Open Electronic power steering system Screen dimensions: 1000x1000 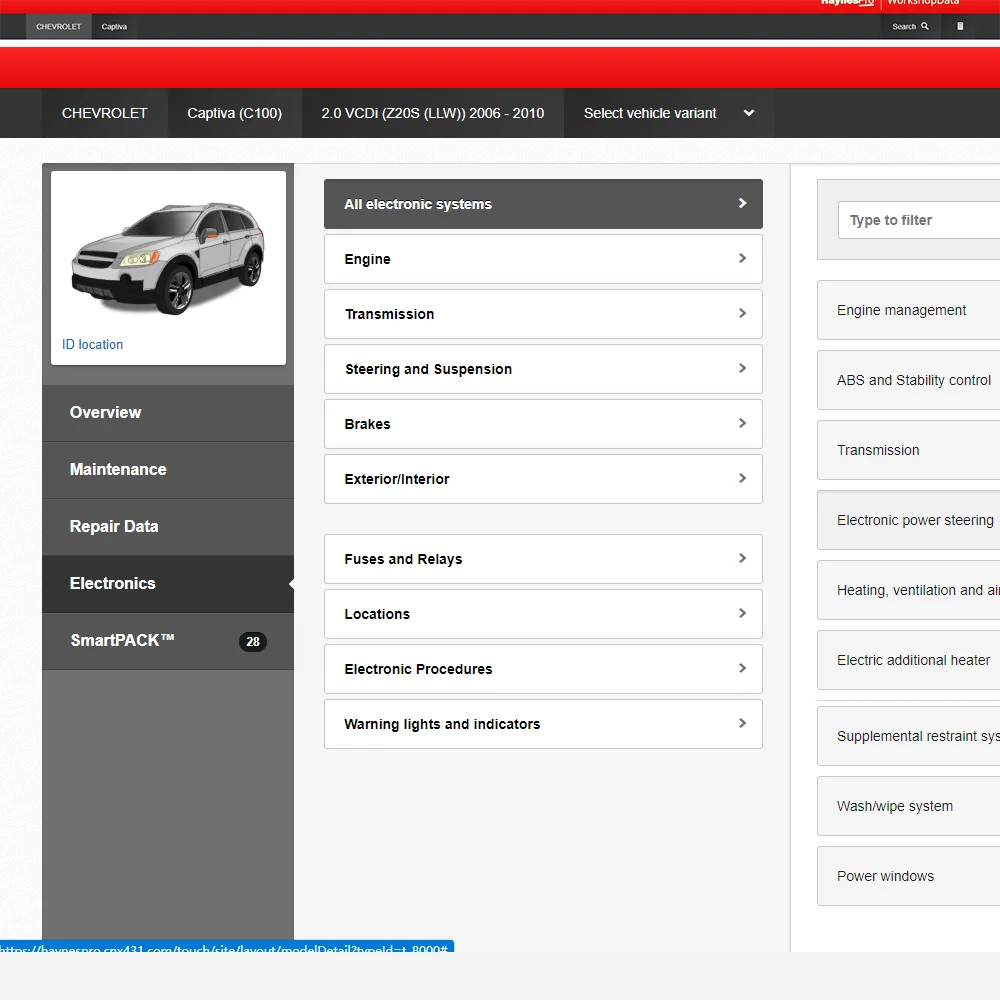(x=909, y=520)
